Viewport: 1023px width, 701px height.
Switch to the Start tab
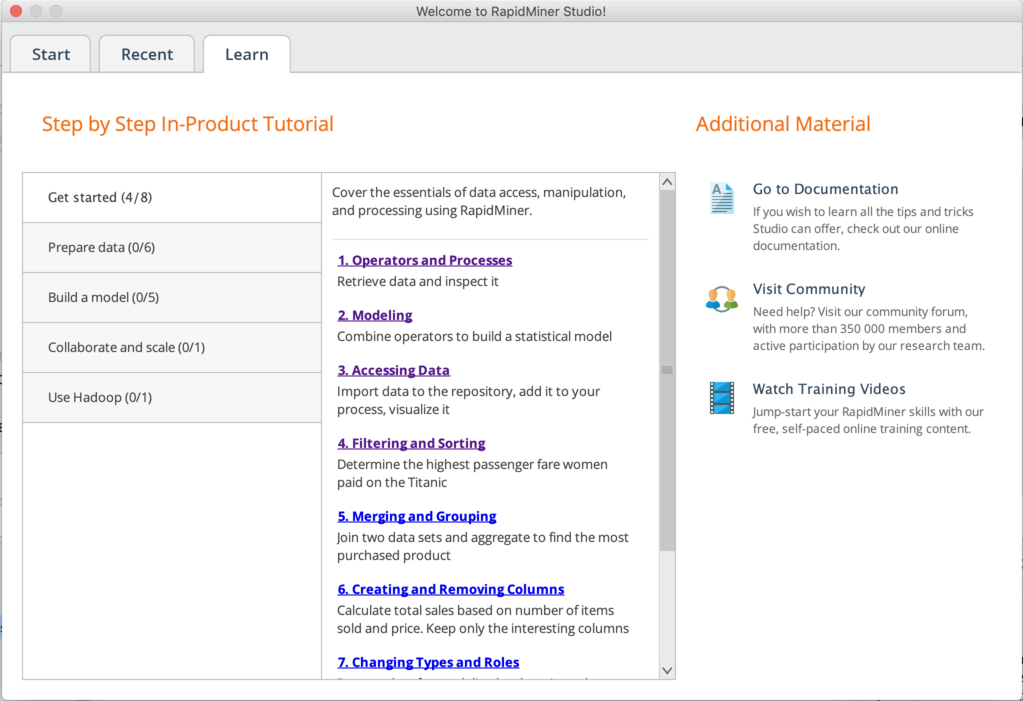[x=50, y=54]
